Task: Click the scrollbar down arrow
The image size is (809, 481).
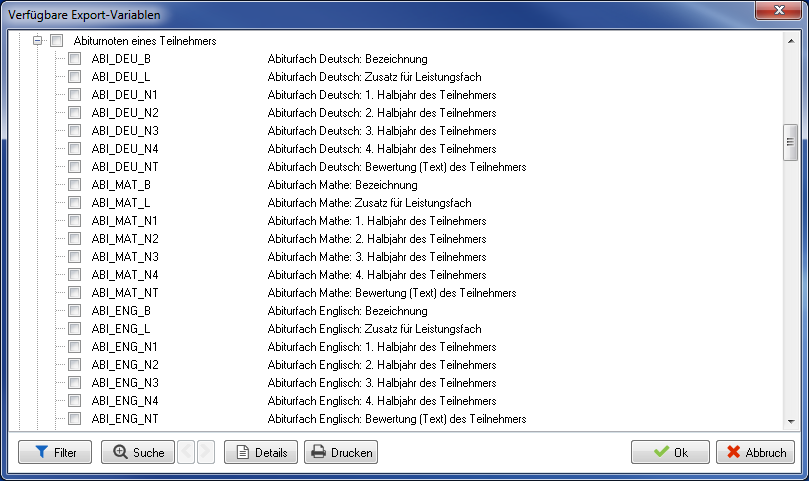Action: pyautogui.click(x=790, y=422)
